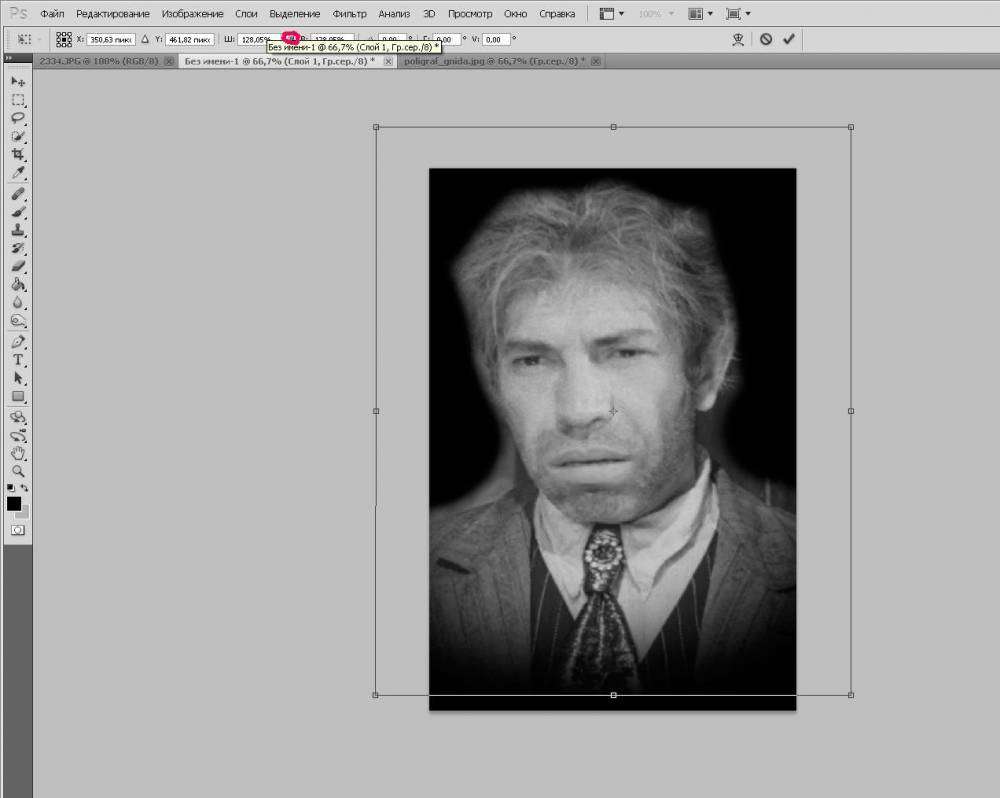This screenshot has height=798, width=1000.
Task: Choose the Hand tool
Action: (18, 453)
